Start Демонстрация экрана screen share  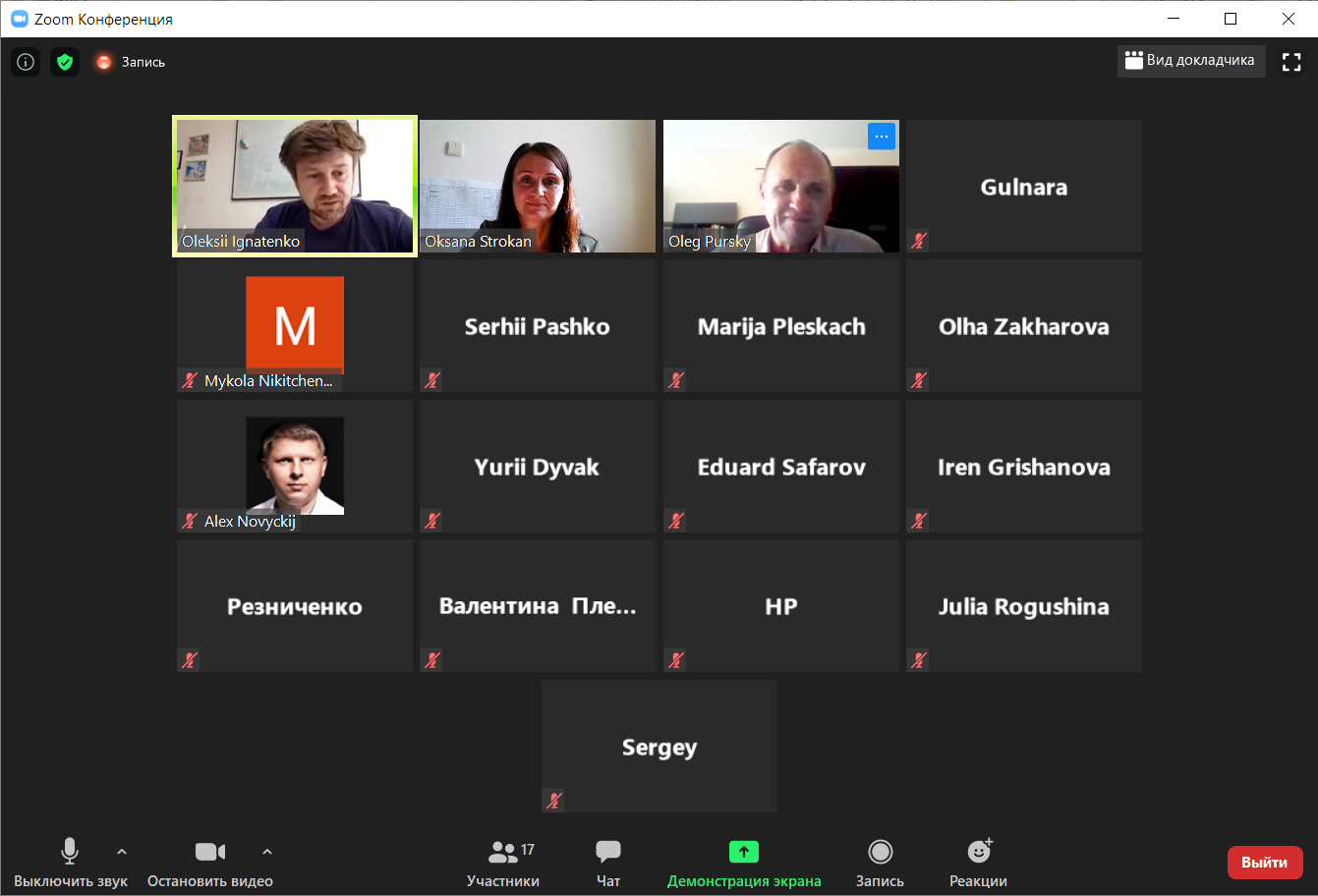click(x=744, y=864)
